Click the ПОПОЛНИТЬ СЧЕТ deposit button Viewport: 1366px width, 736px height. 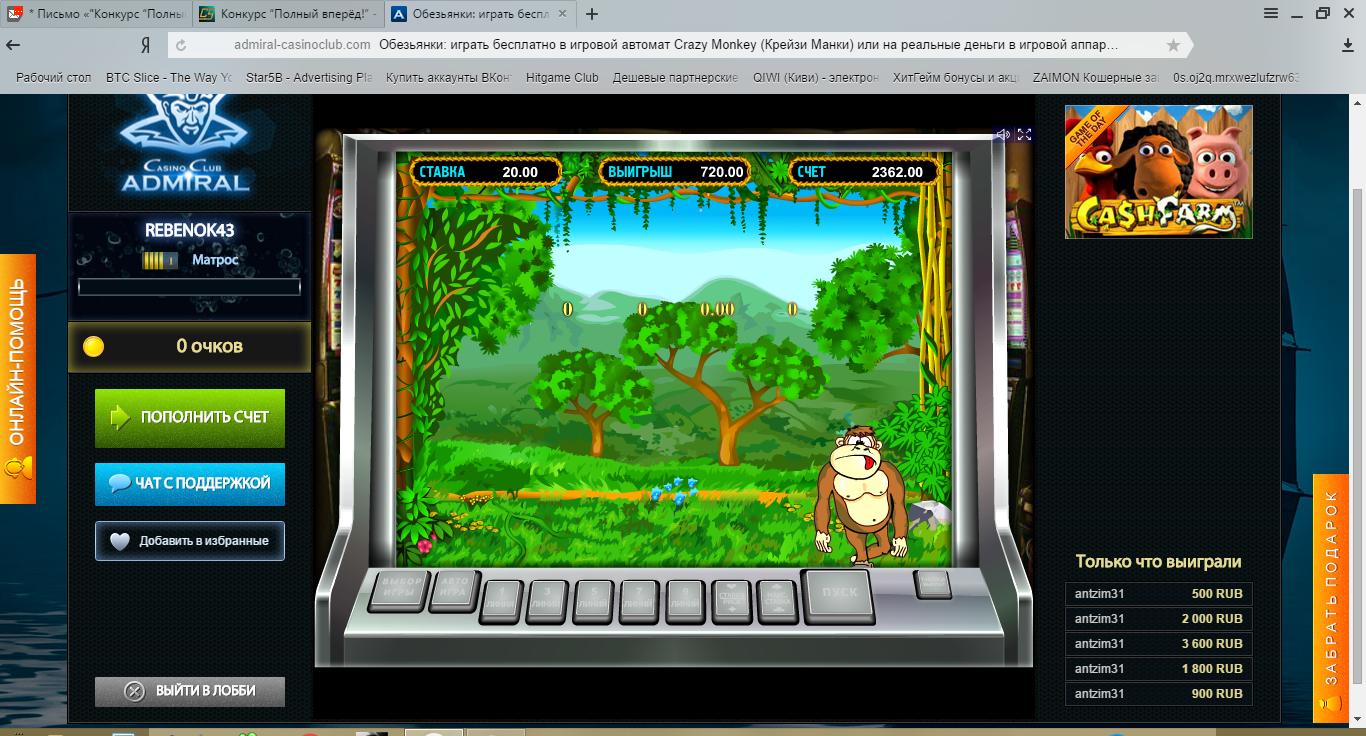coord(190,417)
